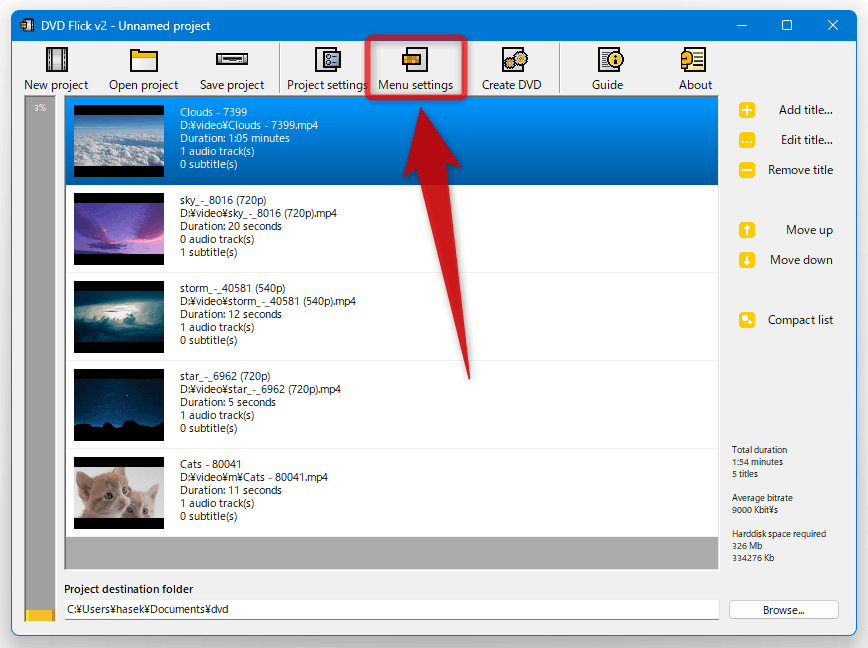The height and width of the screenshot is (648, 868).
Task: Click the yellow minus Remove title icon
Action: tap(747, 170)
